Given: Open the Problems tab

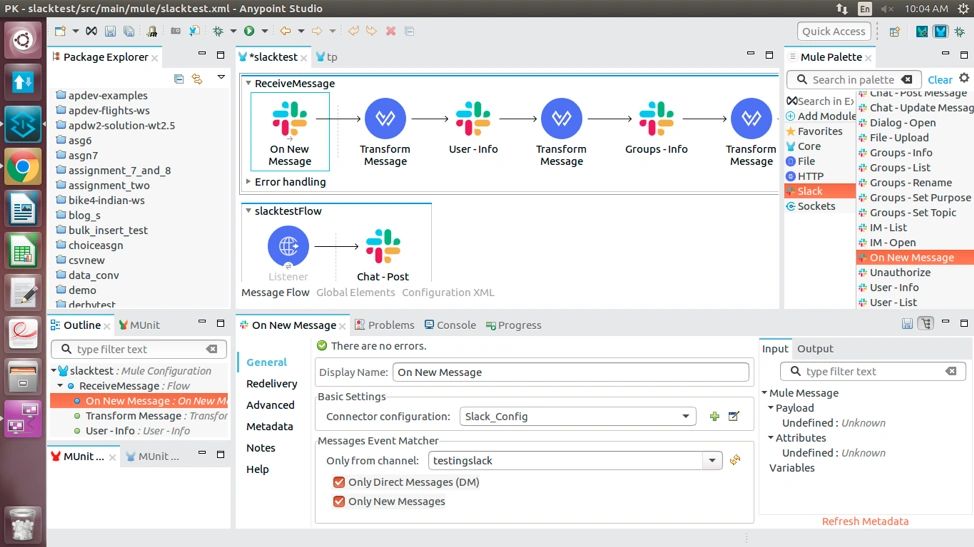Looking at the screenshot, I should (x=385, y=325).
